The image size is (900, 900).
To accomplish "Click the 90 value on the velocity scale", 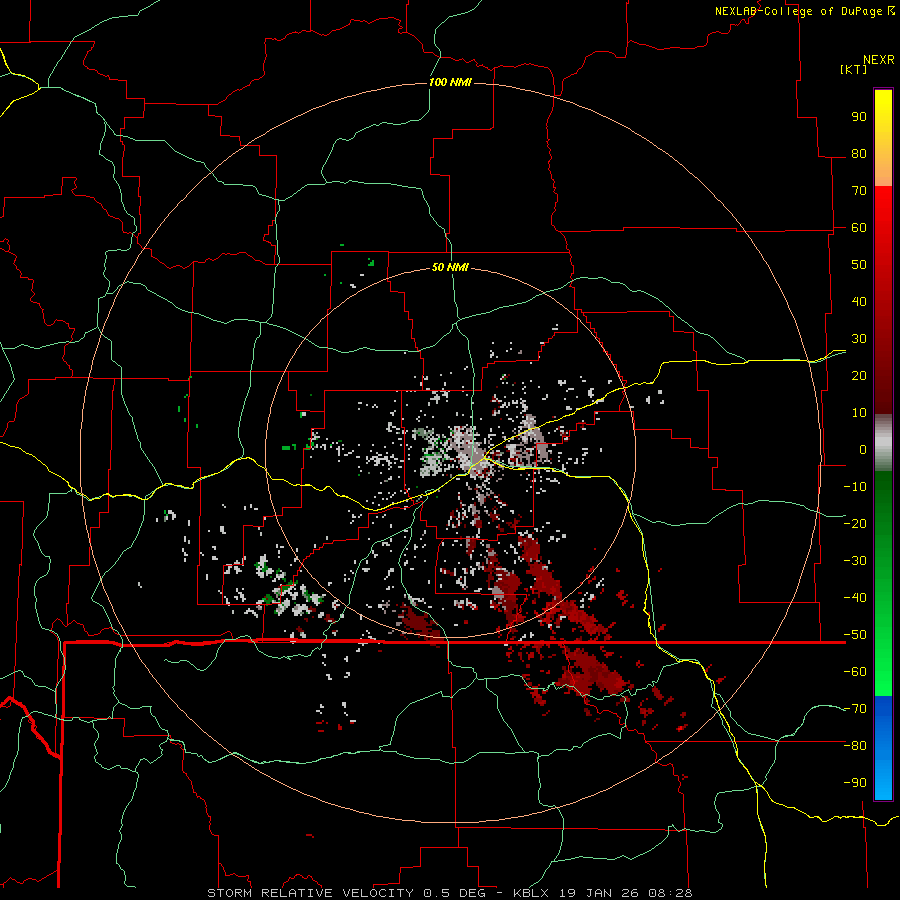I will 859,117.
